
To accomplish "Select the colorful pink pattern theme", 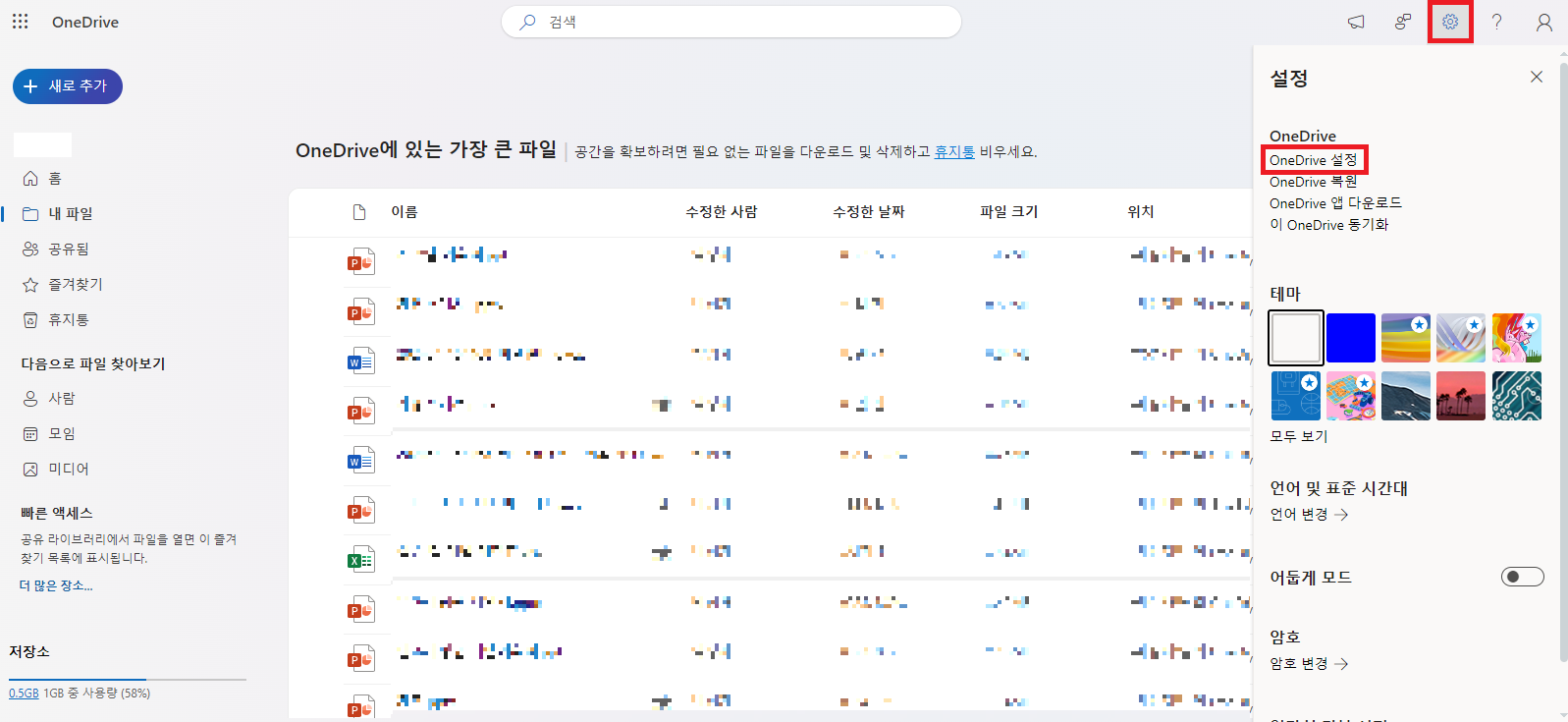I will point(1351,395).
